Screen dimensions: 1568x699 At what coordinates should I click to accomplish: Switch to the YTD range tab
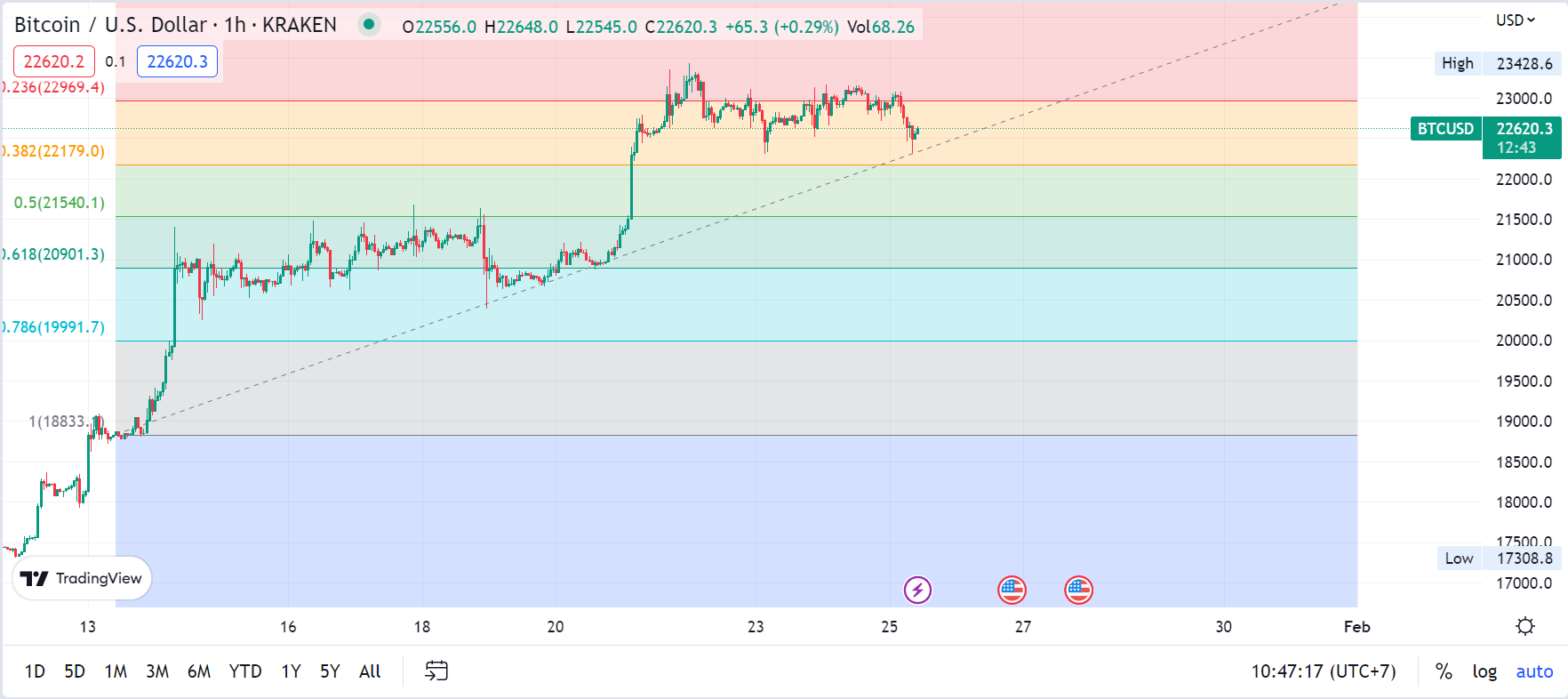point(244,671)
